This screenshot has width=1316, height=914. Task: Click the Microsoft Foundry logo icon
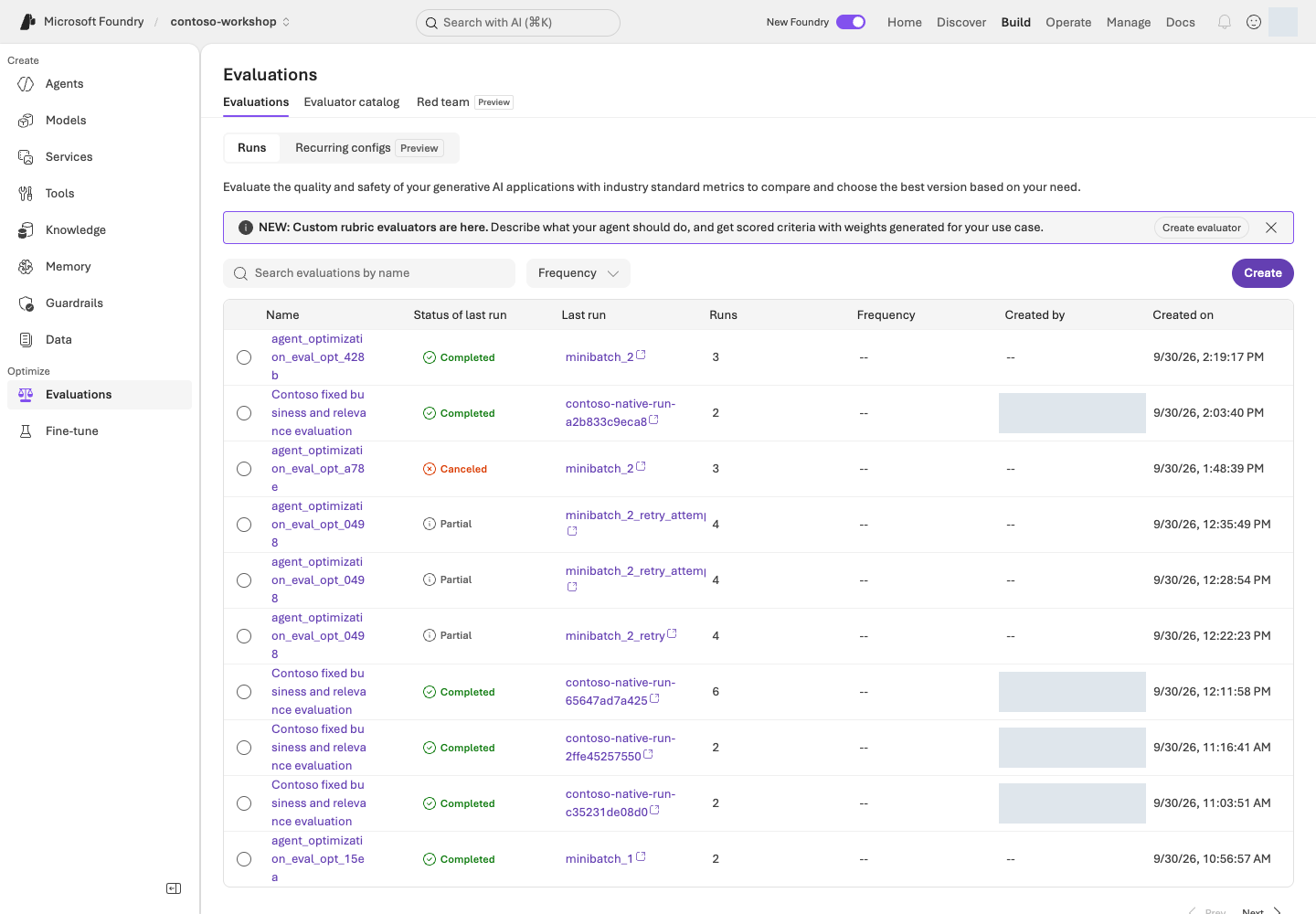click(28, 22)
